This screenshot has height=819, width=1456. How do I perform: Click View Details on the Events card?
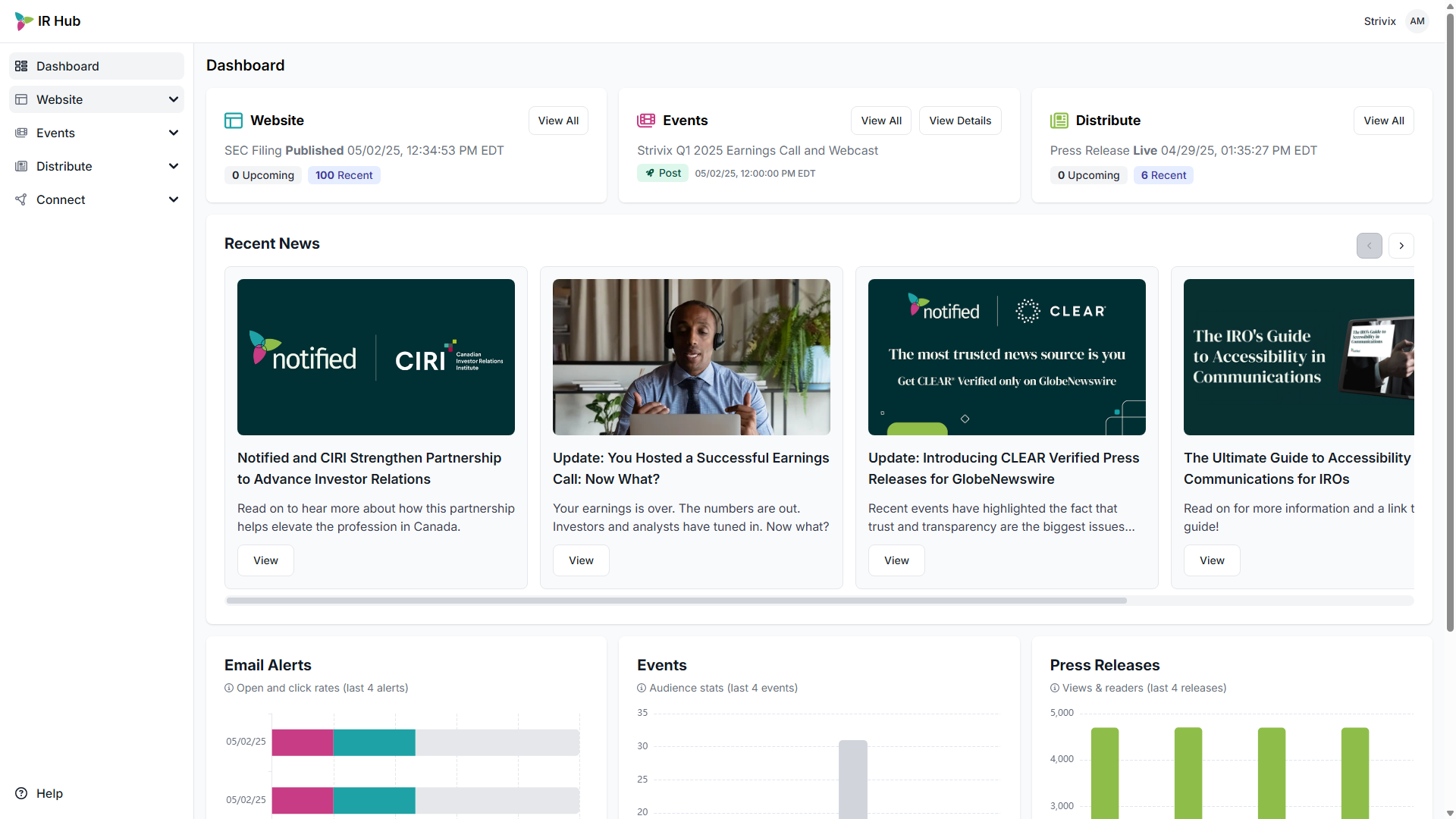pyautogui.click(x=959, y=120)
